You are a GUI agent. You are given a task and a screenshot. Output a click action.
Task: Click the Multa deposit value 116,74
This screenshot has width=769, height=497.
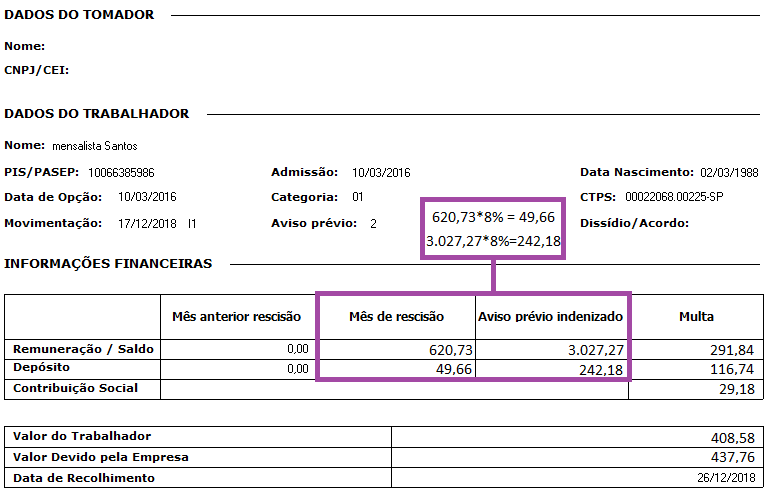coord(732,369)
